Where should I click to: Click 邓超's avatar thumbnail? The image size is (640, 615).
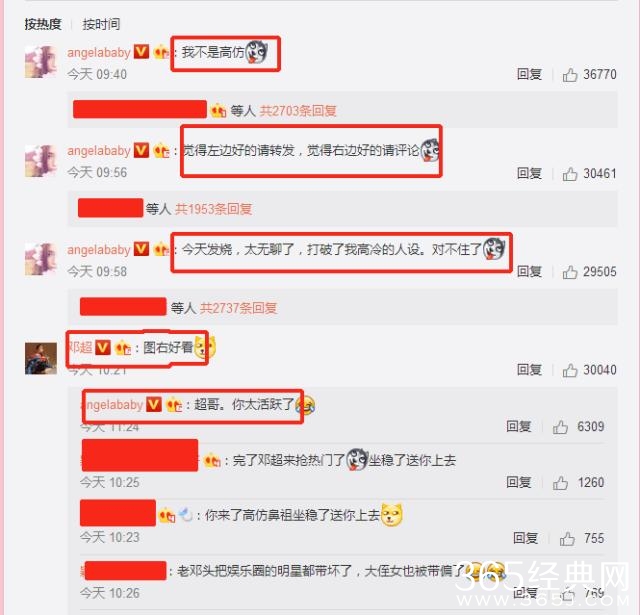tap(41, 358)
